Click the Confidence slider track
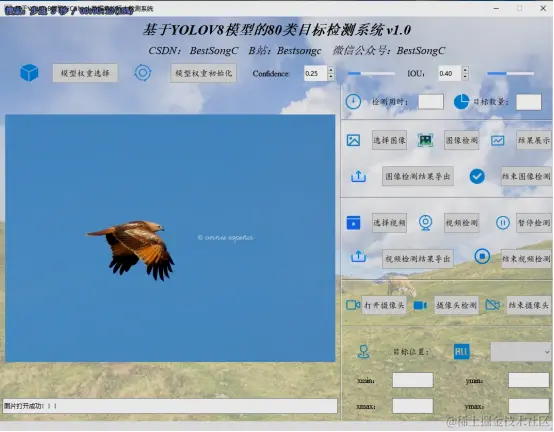This screenshot has height=432, width=554. 371,73
